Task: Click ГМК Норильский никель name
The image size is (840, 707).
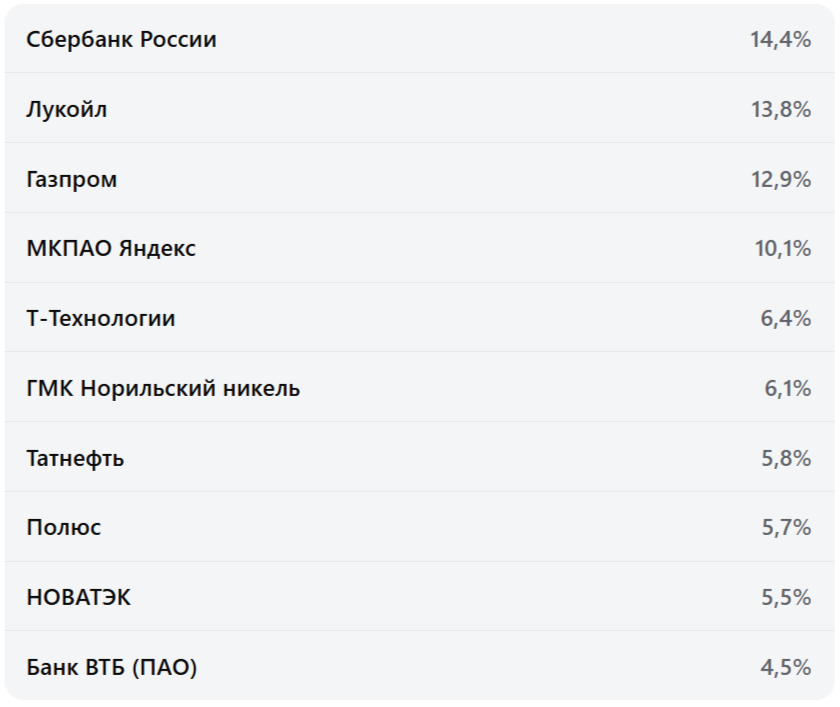Action: click(163, 388)
